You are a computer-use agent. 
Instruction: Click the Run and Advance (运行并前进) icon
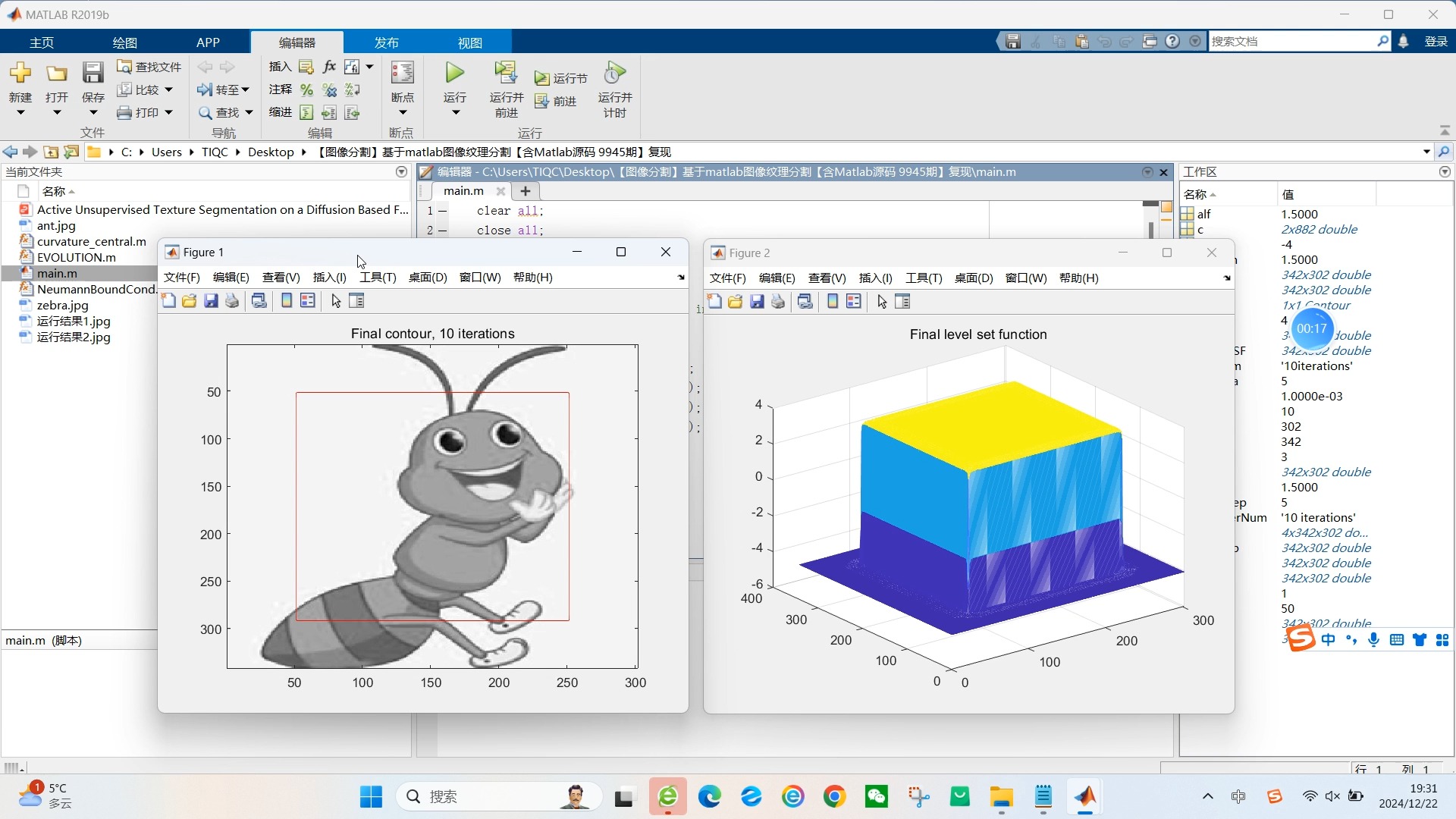505,74
